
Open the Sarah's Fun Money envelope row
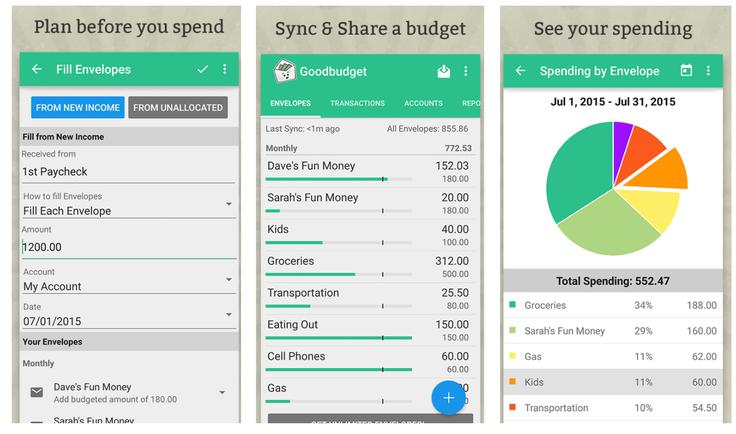368,204
